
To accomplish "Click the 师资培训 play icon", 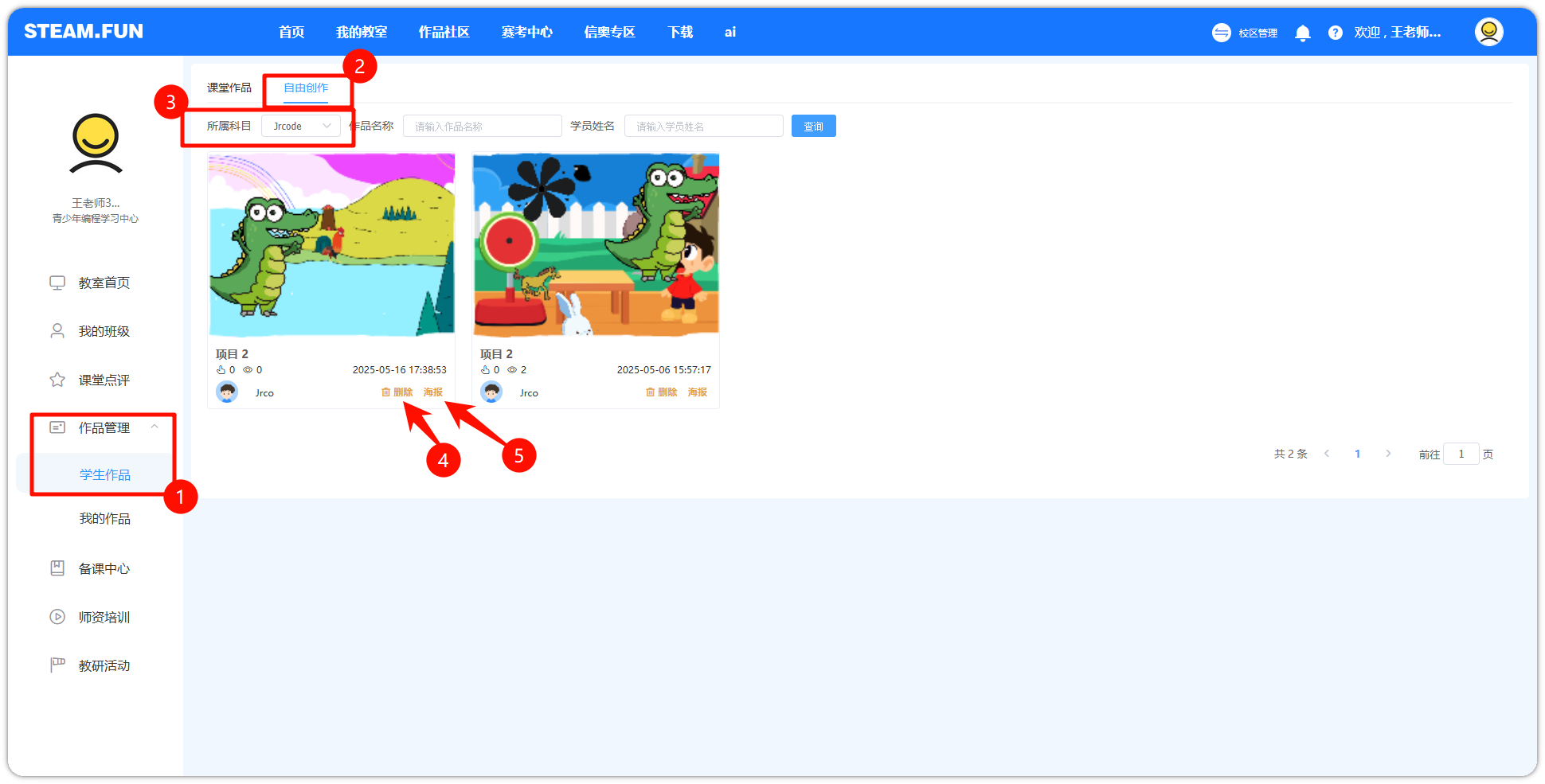I will point(57,617).
